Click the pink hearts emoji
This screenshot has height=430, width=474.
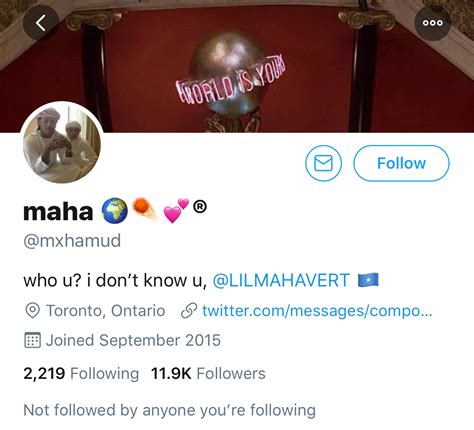[x=176, y=210]
